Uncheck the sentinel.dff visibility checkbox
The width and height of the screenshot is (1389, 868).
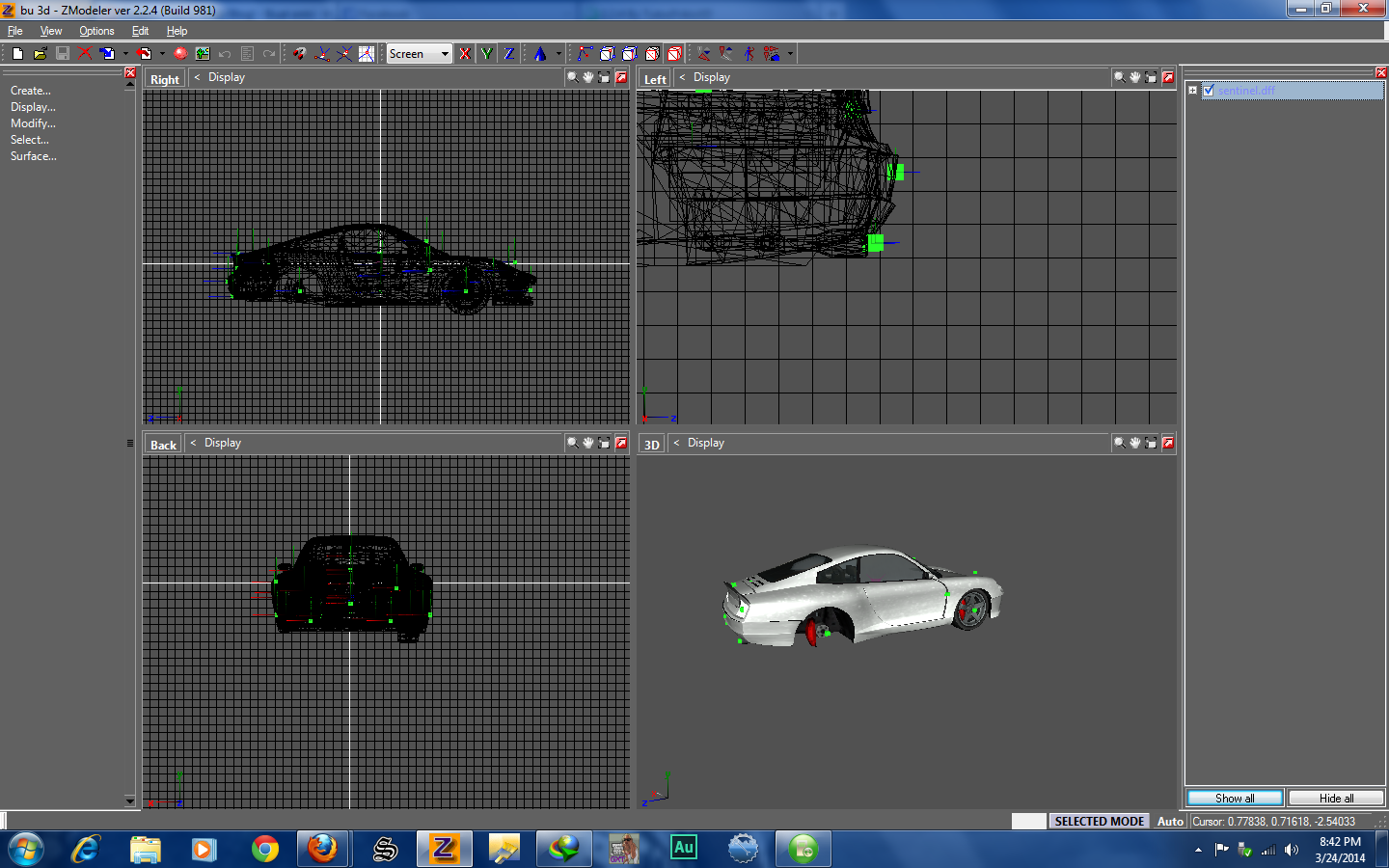click(1210, 90)
